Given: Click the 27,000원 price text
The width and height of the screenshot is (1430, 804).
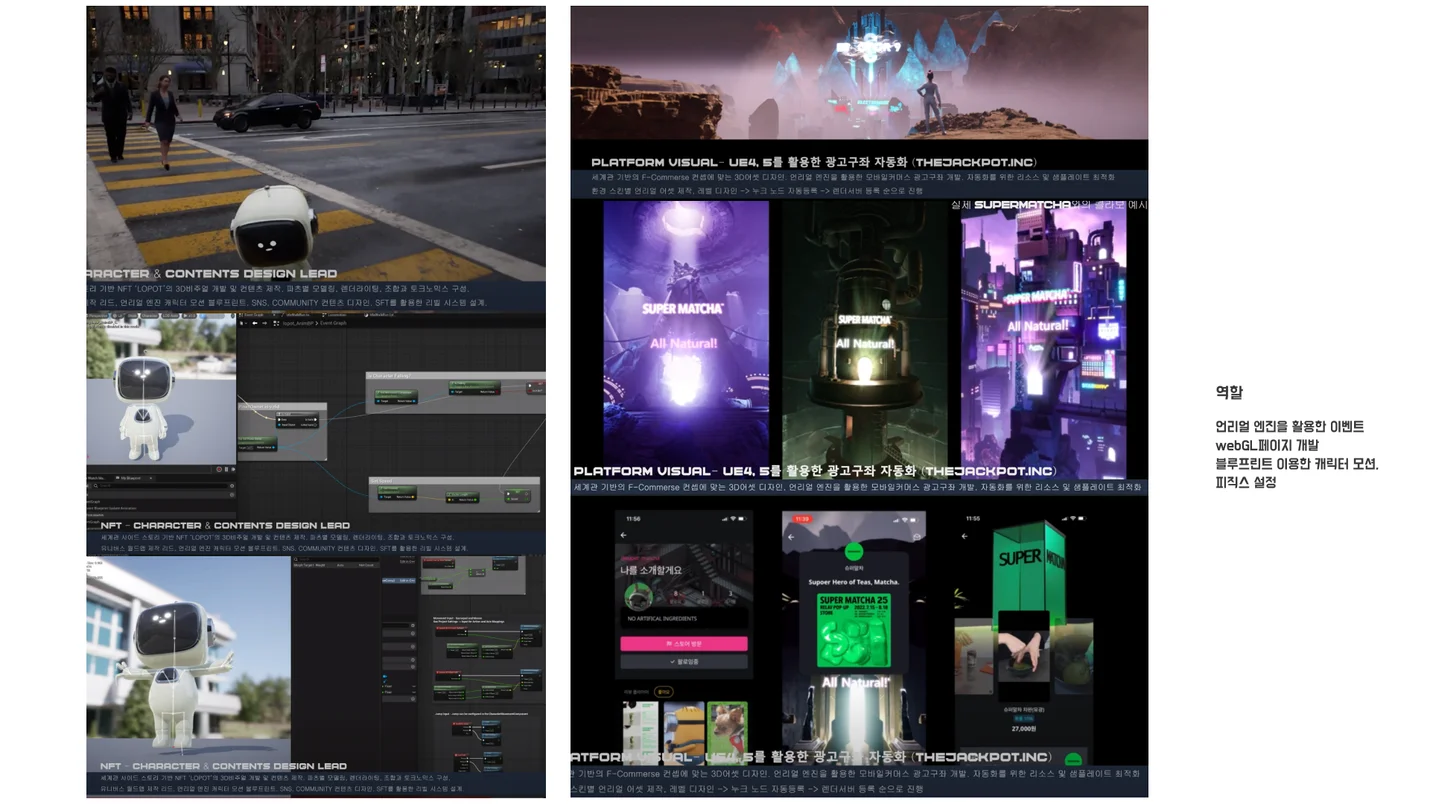Looking at the screenshot, I should [1022, 729].
